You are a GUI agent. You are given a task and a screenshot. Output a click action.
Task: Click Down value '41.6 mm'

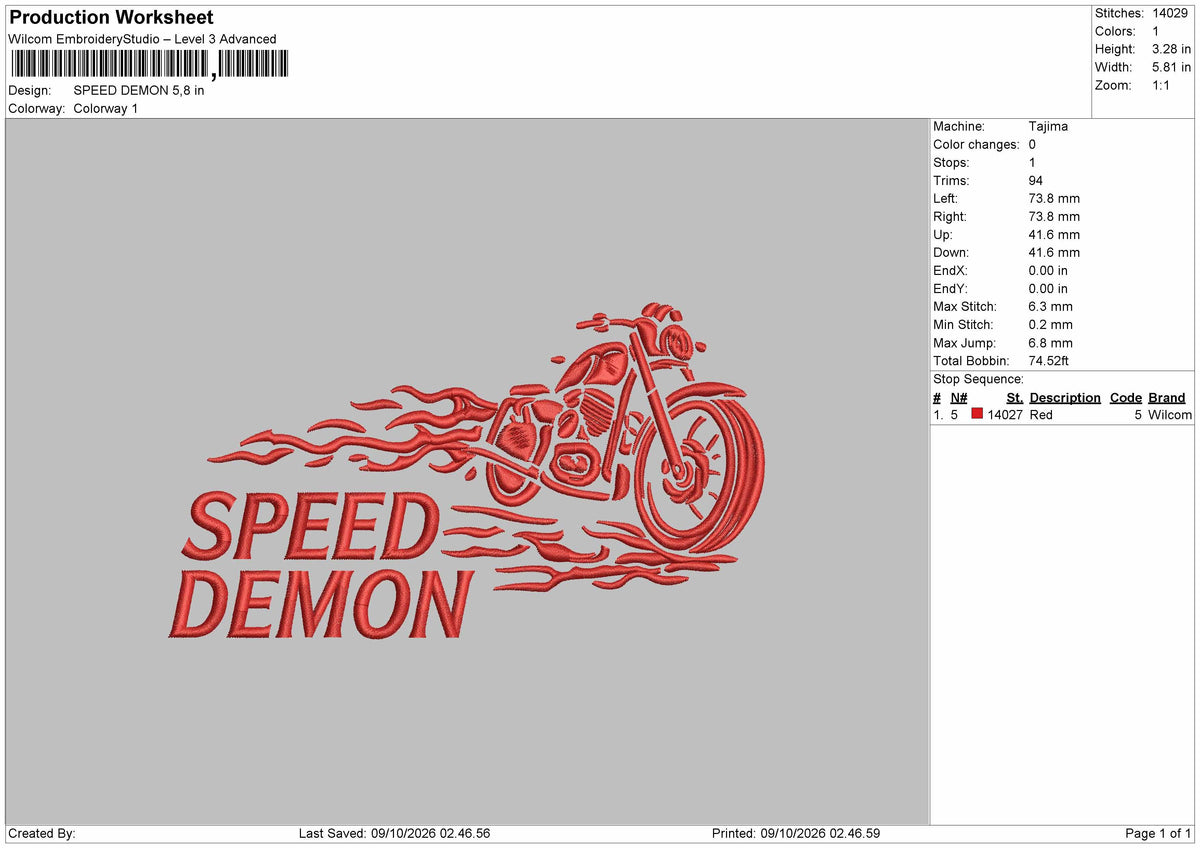(1054, 253)
